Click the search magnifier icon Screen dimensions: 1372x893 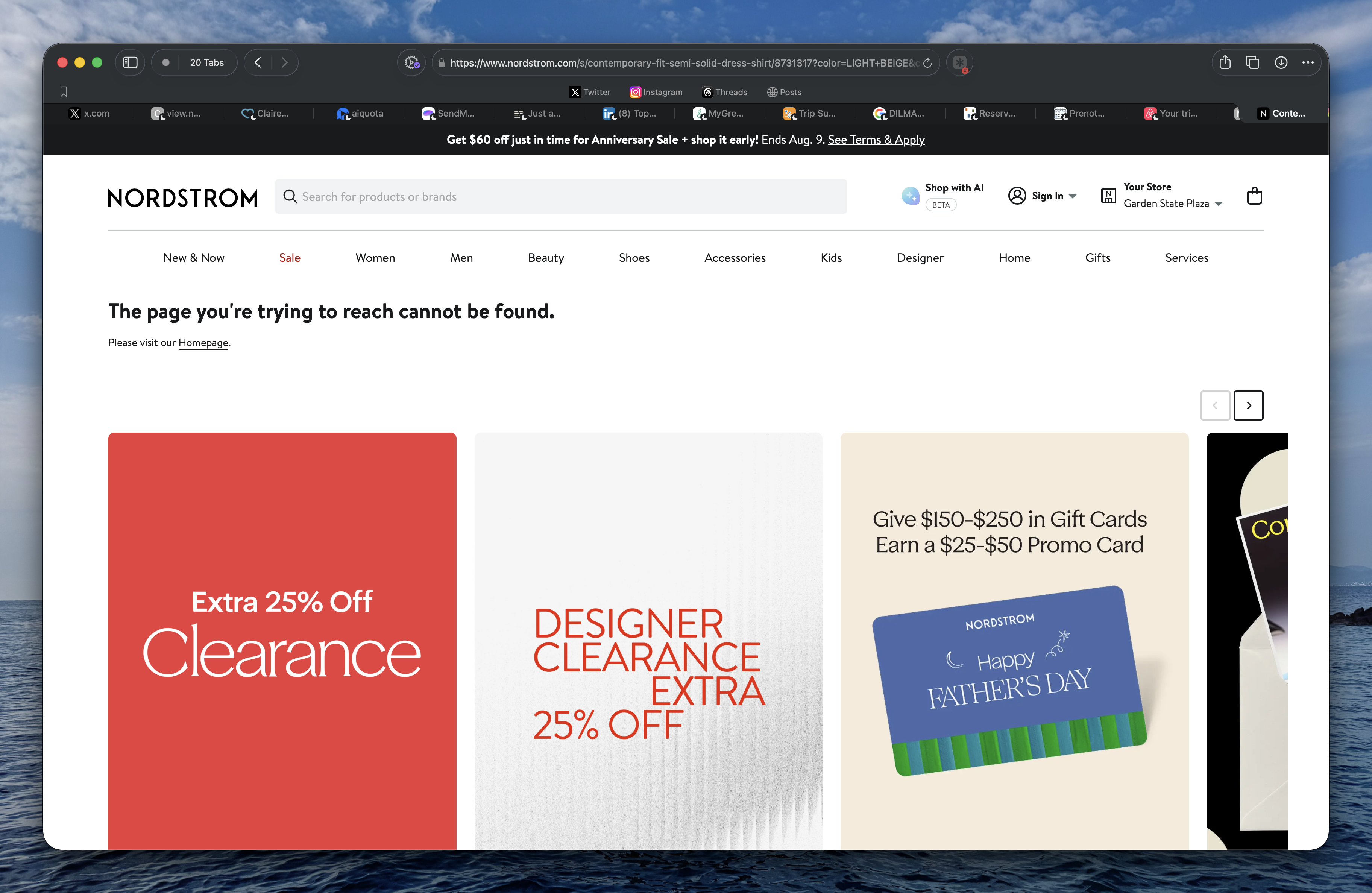coord(290,197)
